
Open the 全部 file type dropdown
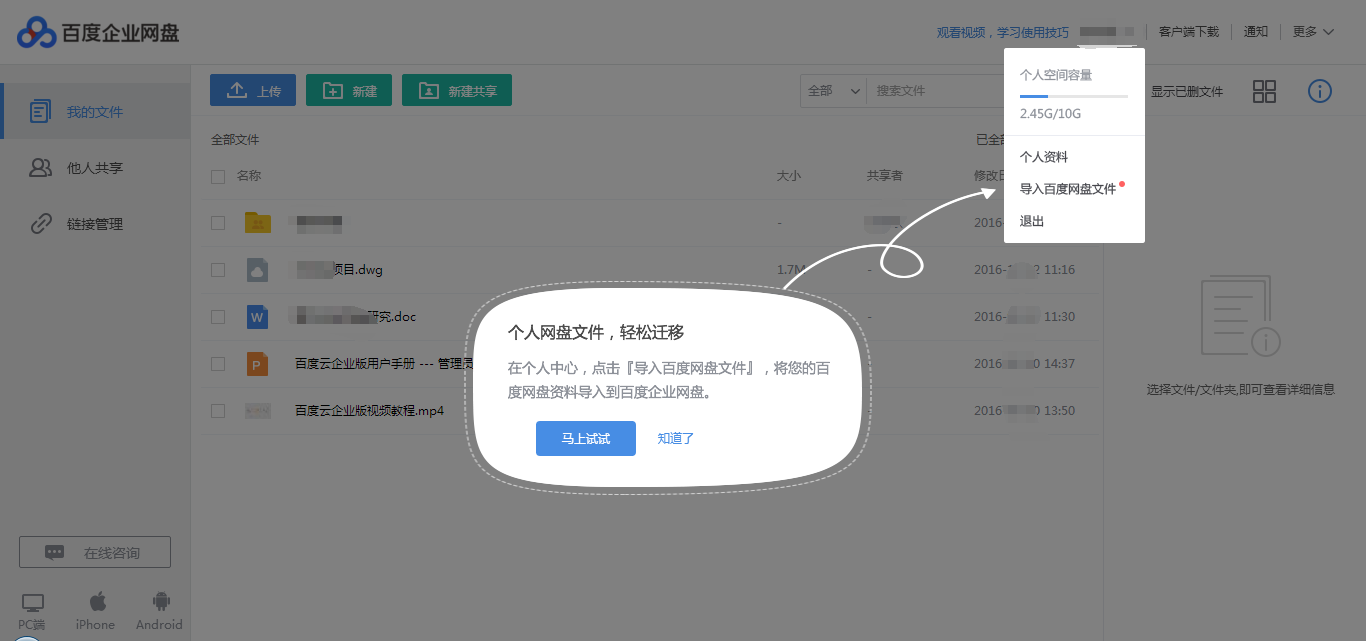[833, 90]
